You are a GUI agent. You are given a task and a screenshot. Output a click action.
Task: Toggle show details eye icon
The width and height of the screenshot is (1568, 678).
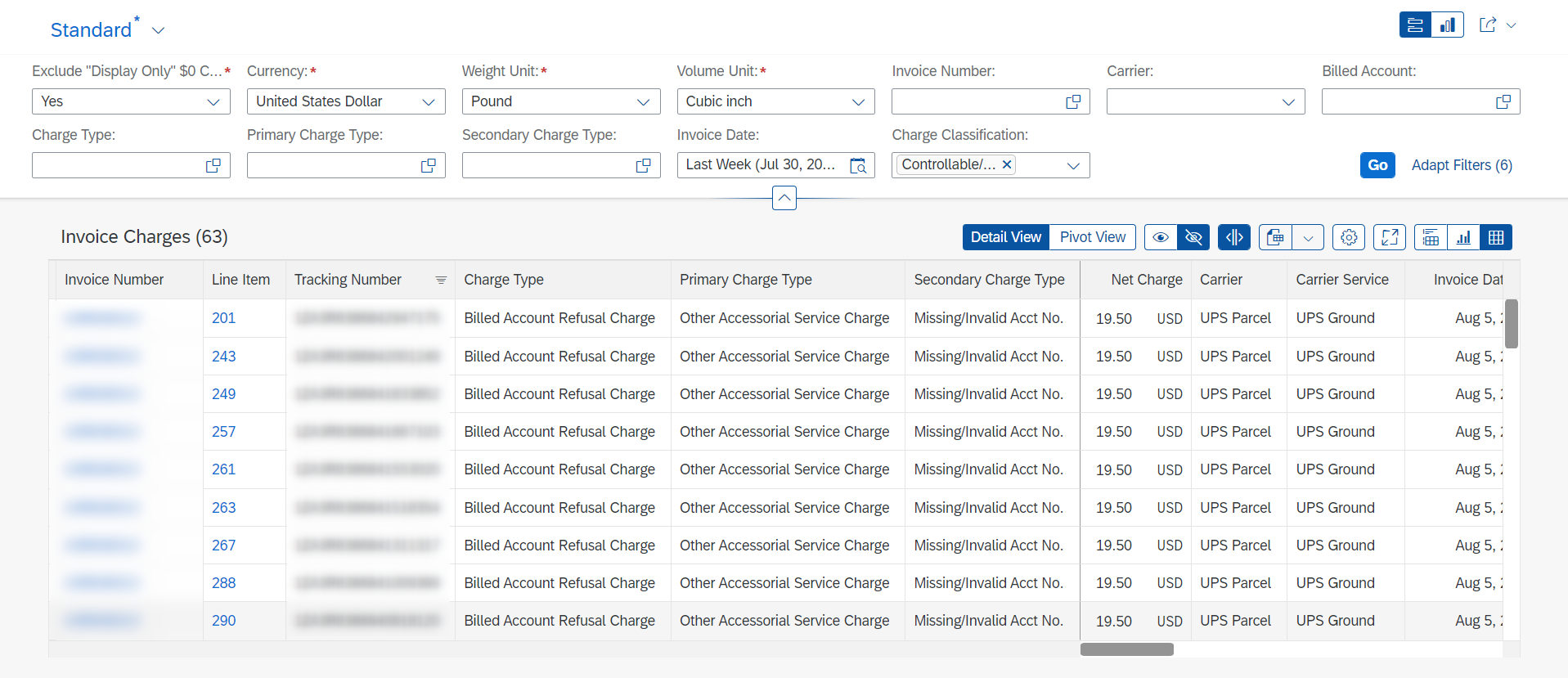click(1161, 237)
